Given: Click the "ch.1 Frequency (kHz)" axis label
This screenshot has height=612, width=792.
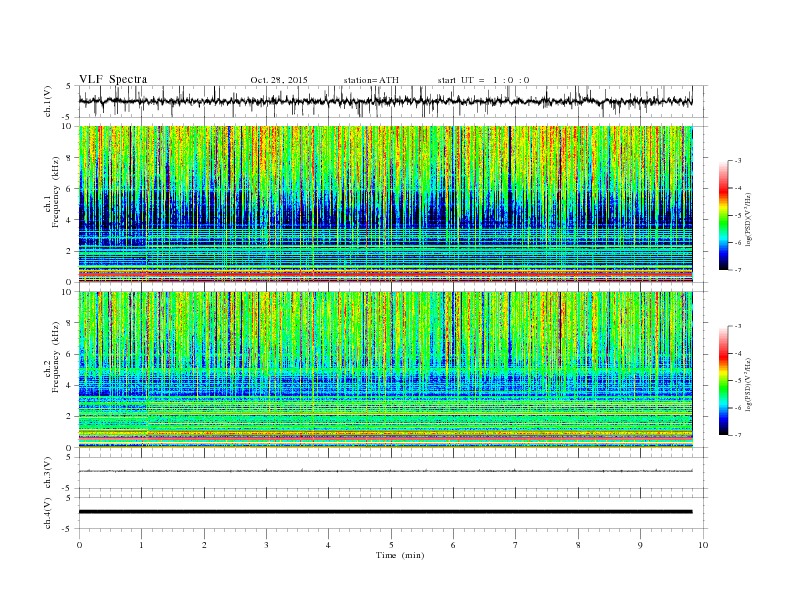Looking at the screenshot, I should (52, 192).
